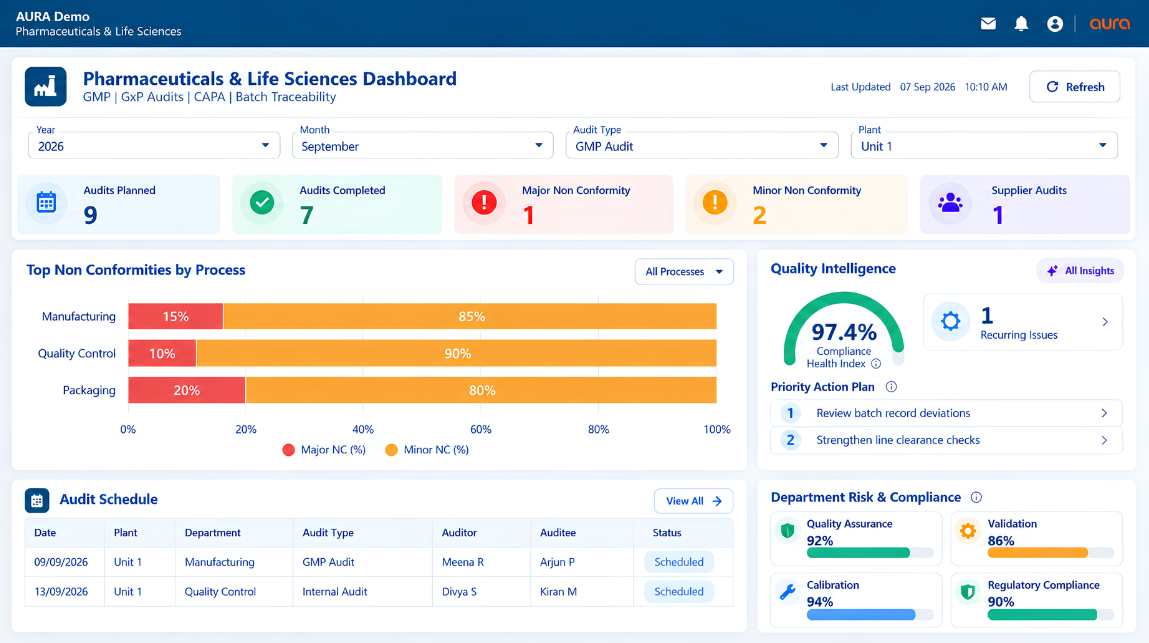Open the Month dropdown showing September
Screen dimensions: 1149x643
pyautogui.click(x=422, y=145)
